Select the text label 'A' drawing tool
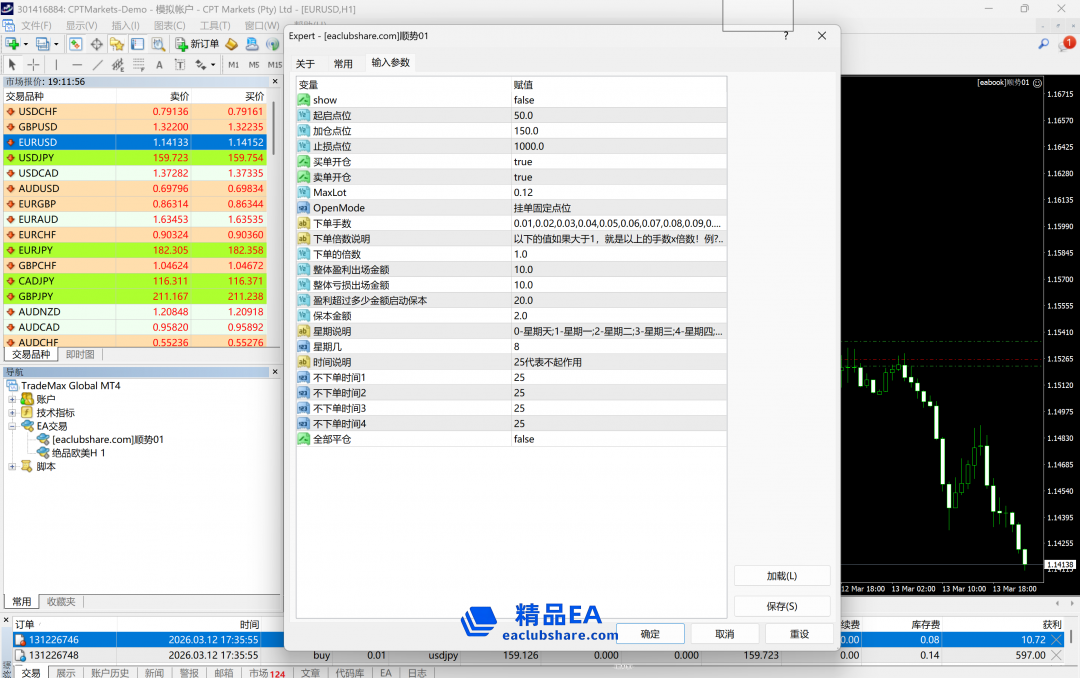Image resolution: width=1080 pixels, height=678 pixels. pos(159,65)
